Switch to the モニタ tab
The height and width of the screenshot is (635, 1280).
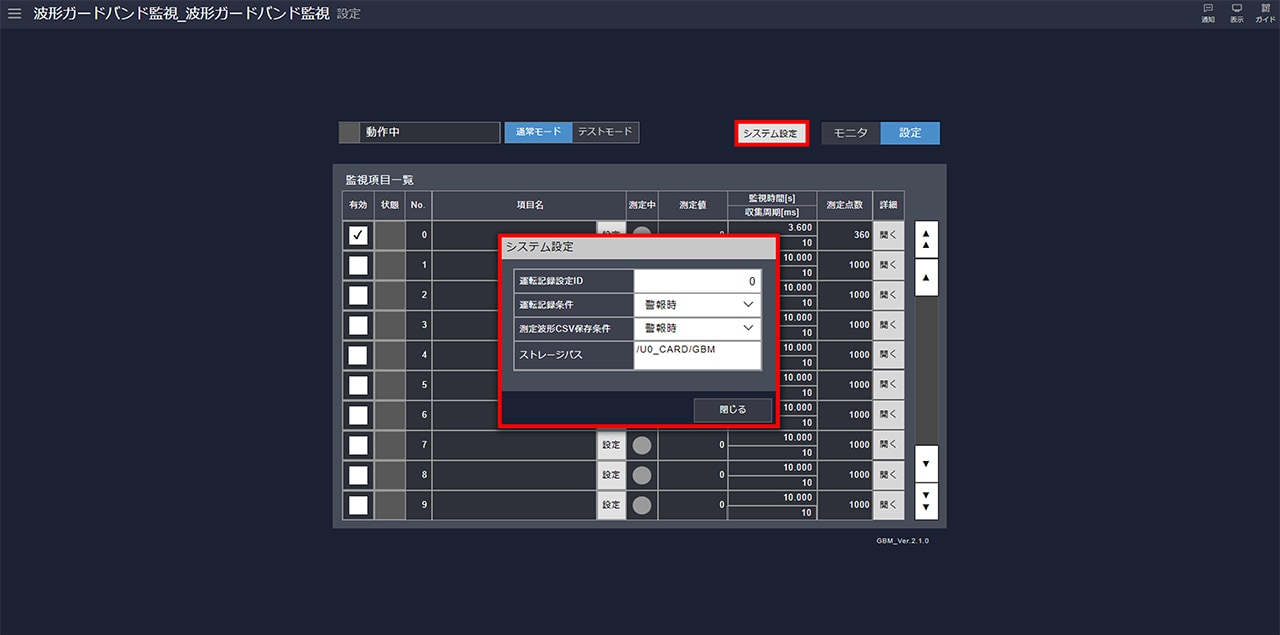click(850, 133)
